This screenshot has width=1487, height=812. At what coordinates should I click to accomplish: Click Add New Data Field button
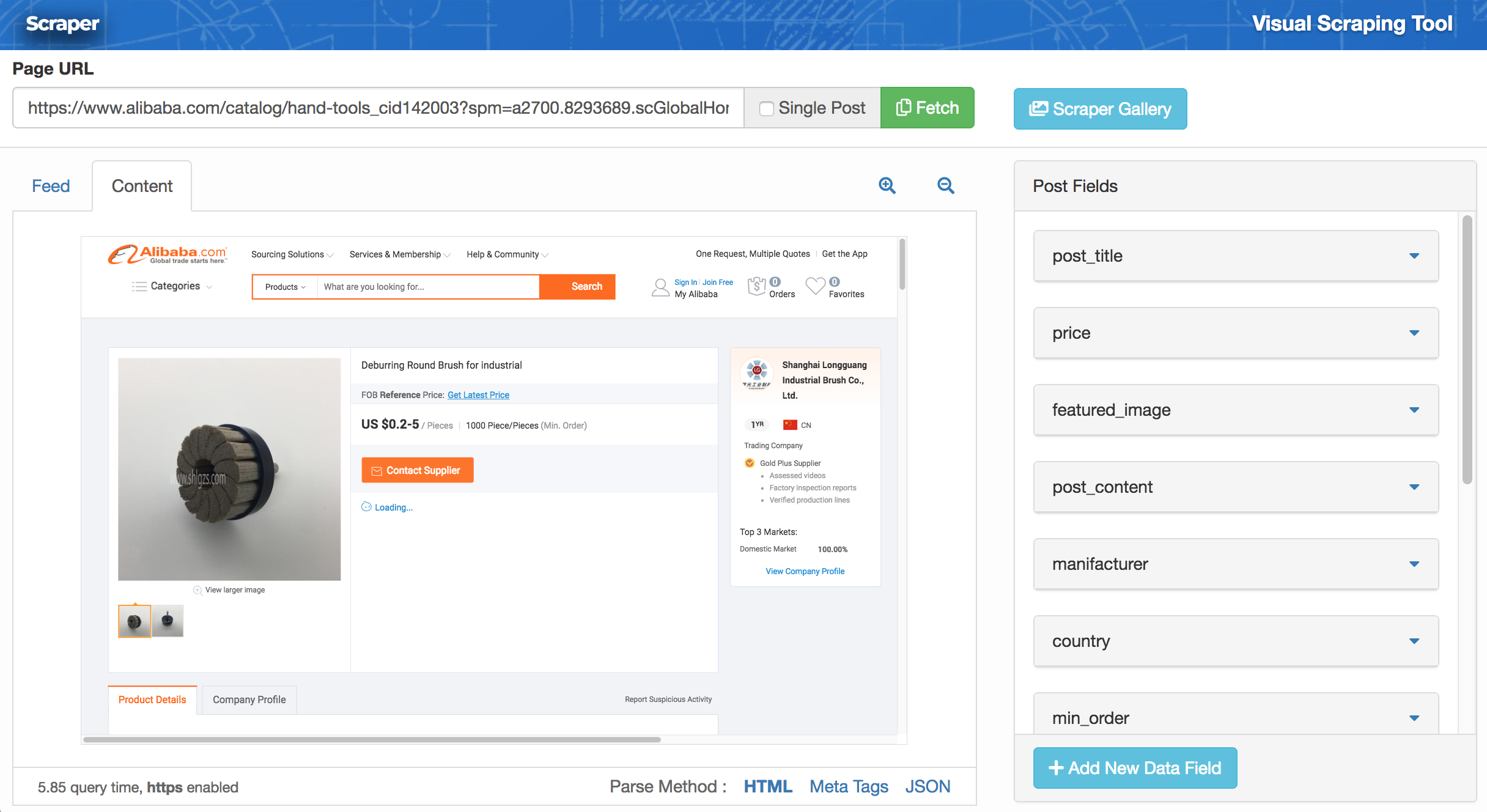pos(1135,768)
